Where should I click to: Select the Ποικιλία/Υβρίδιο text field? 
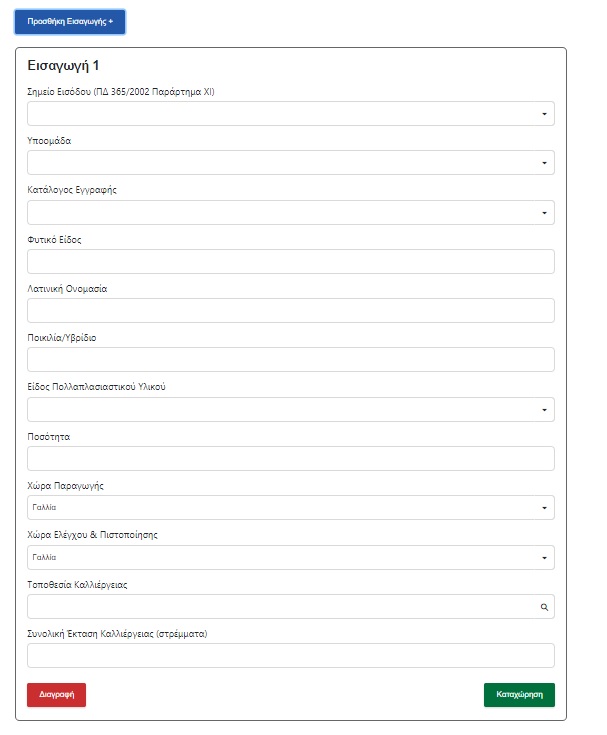(291, 360)
